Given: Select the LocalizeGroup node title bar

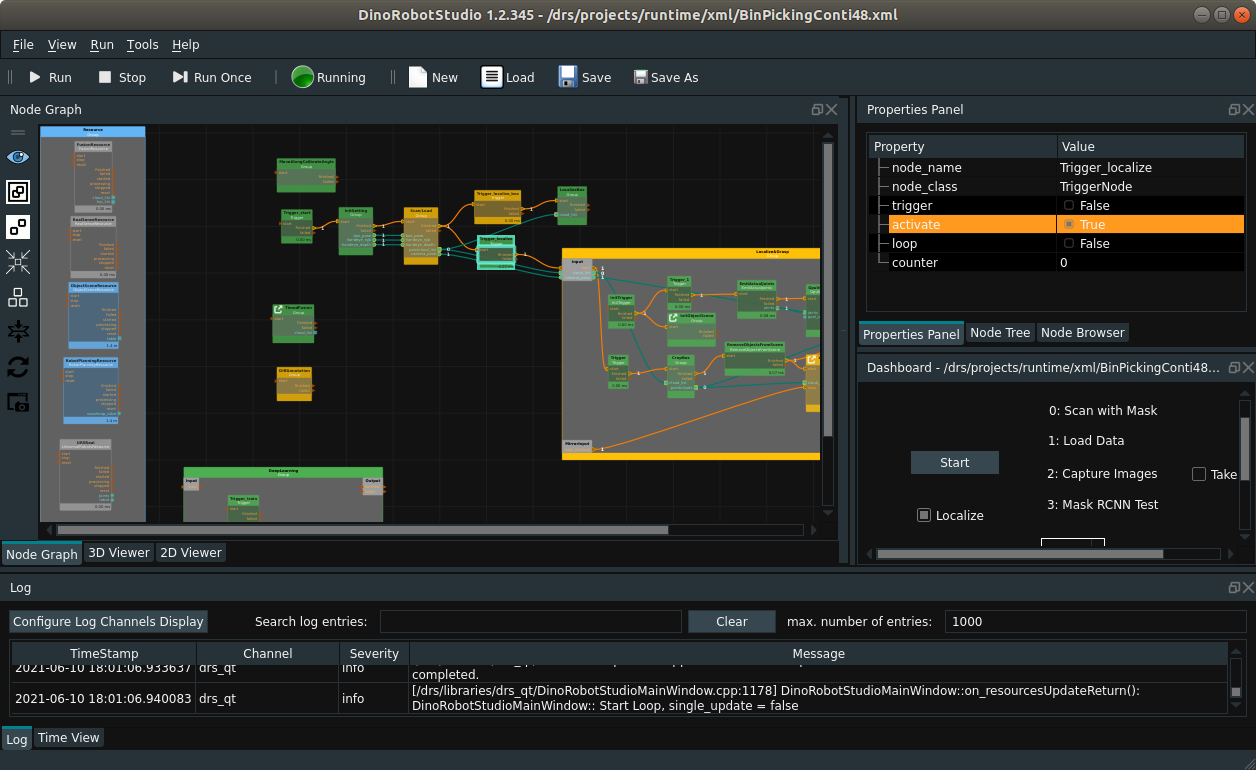Looking at the screenshot, I should coord(691,252).
